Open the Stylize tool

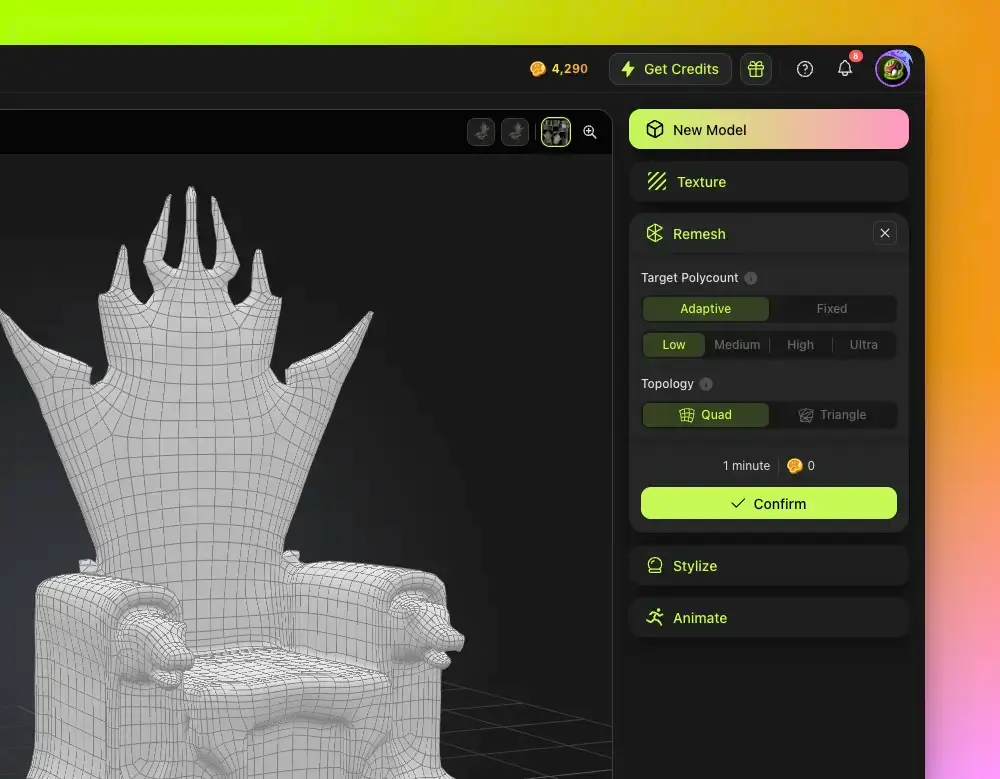pos(768,565)
